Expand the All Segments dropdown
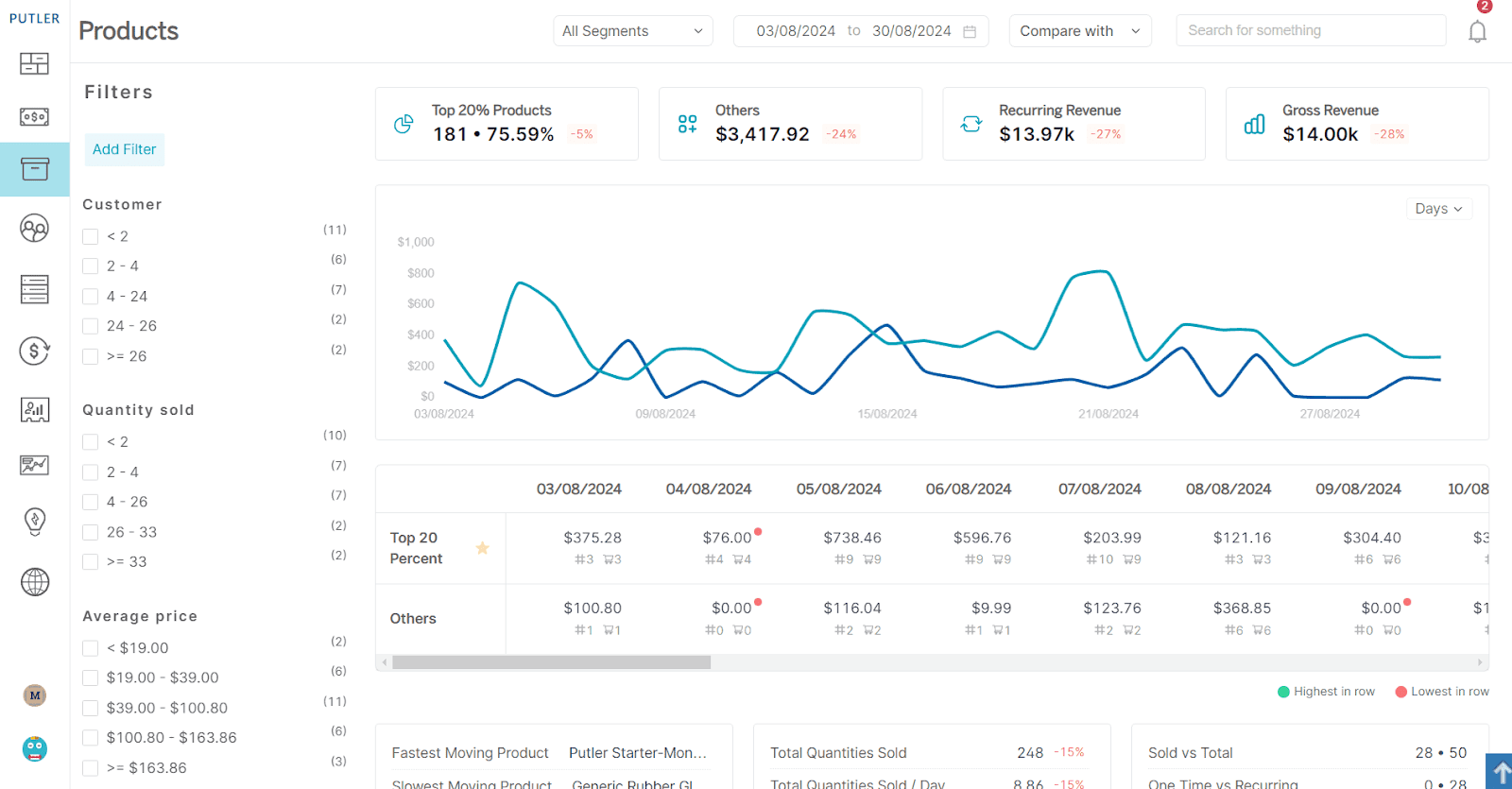 (632, 31)
